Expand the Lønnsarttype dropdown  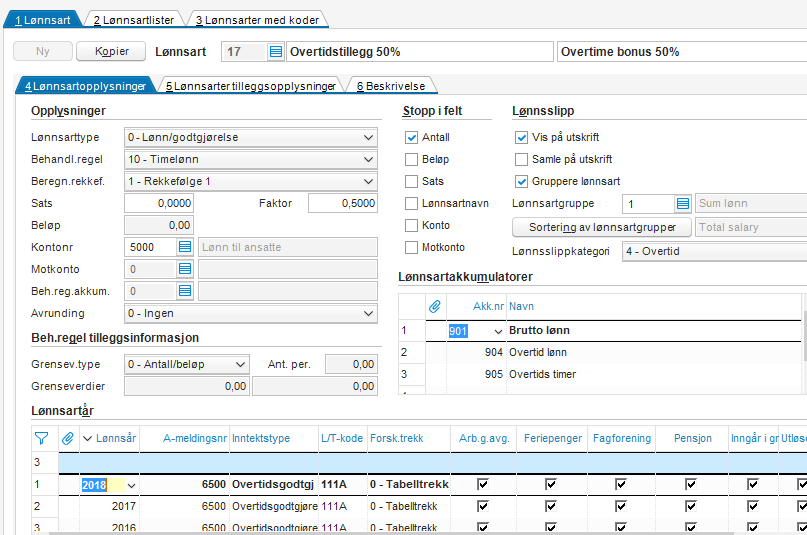pyautogui.click(x=251, y=137)
